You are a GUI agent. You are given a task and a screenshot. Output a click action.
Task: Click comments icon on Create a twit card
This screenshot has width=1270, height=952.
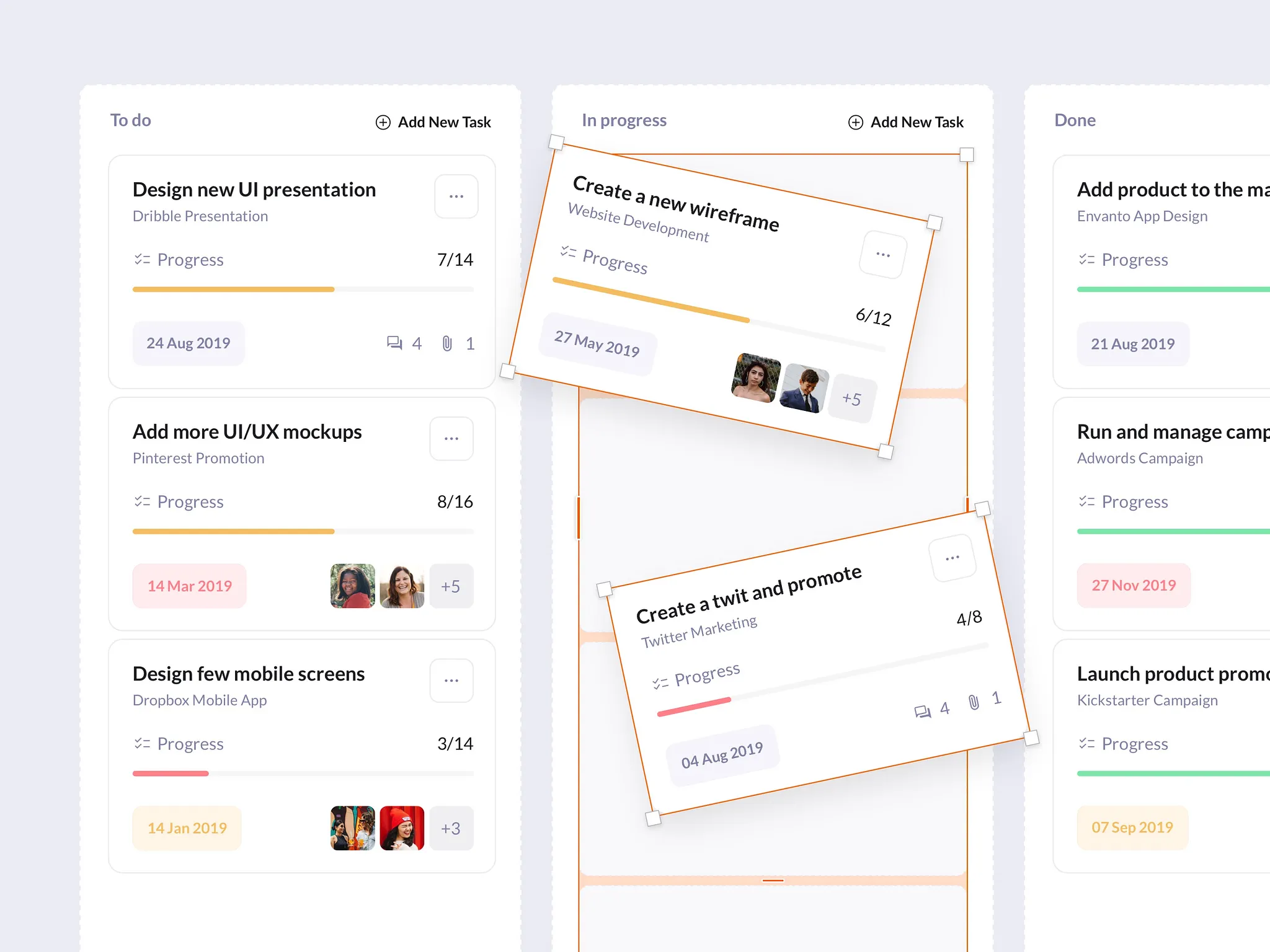[923, 712]
